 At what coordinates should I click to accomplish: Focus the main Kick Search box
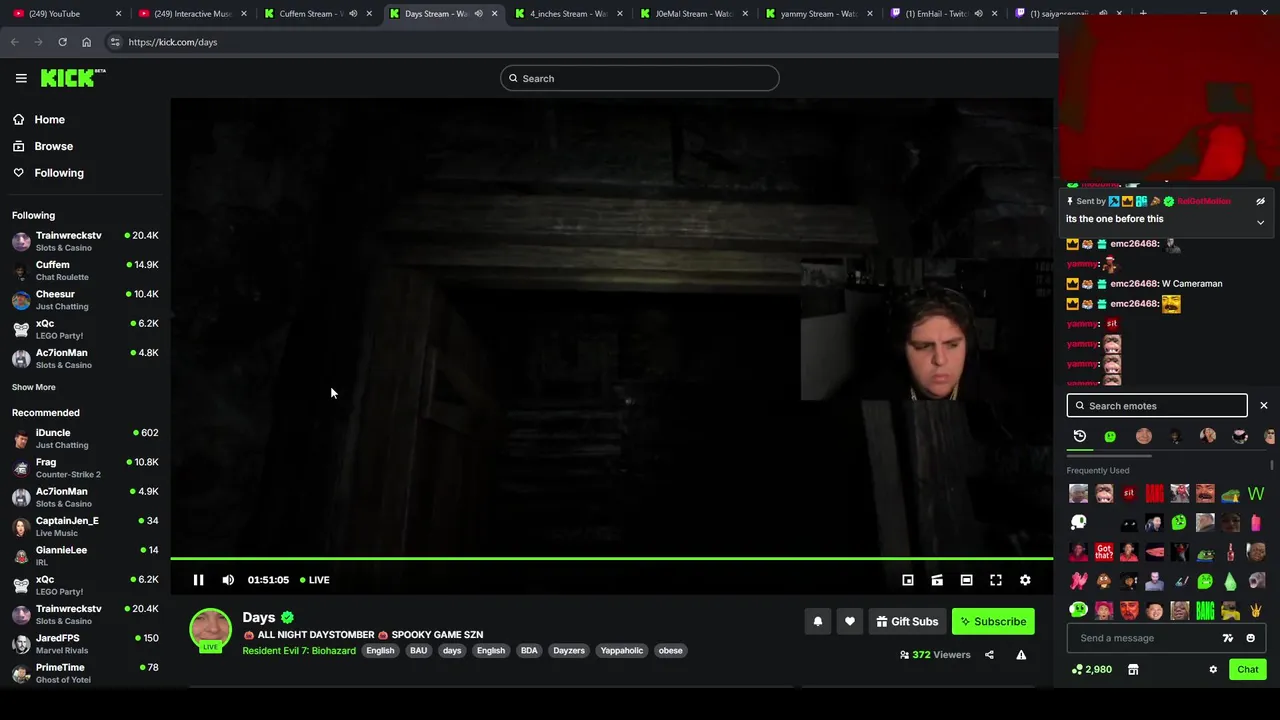pyautogui.click(x=640, y=78)
